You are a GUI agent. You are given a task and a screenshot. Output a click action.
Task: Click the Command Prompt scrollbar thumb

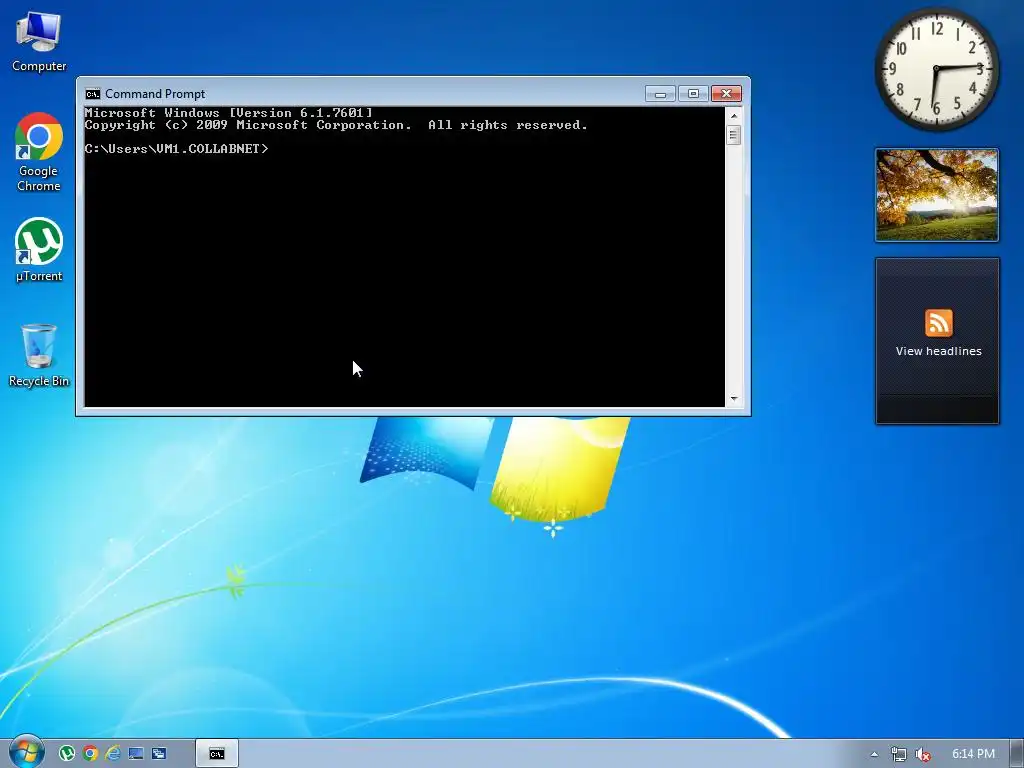click(x=734, y=135)
